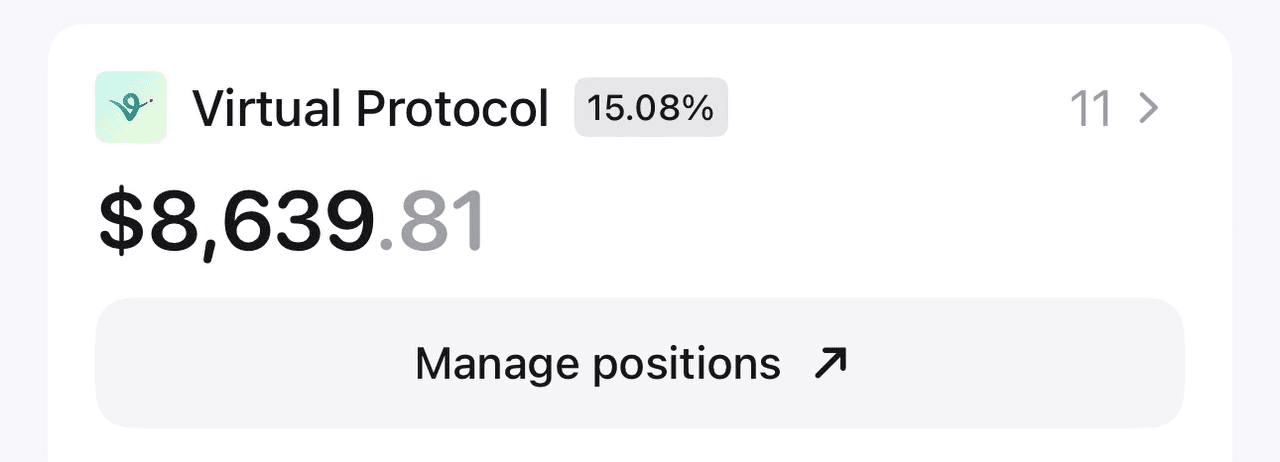
Task: Click the Virtual Protocol logo icon
Action: (131, 107)
